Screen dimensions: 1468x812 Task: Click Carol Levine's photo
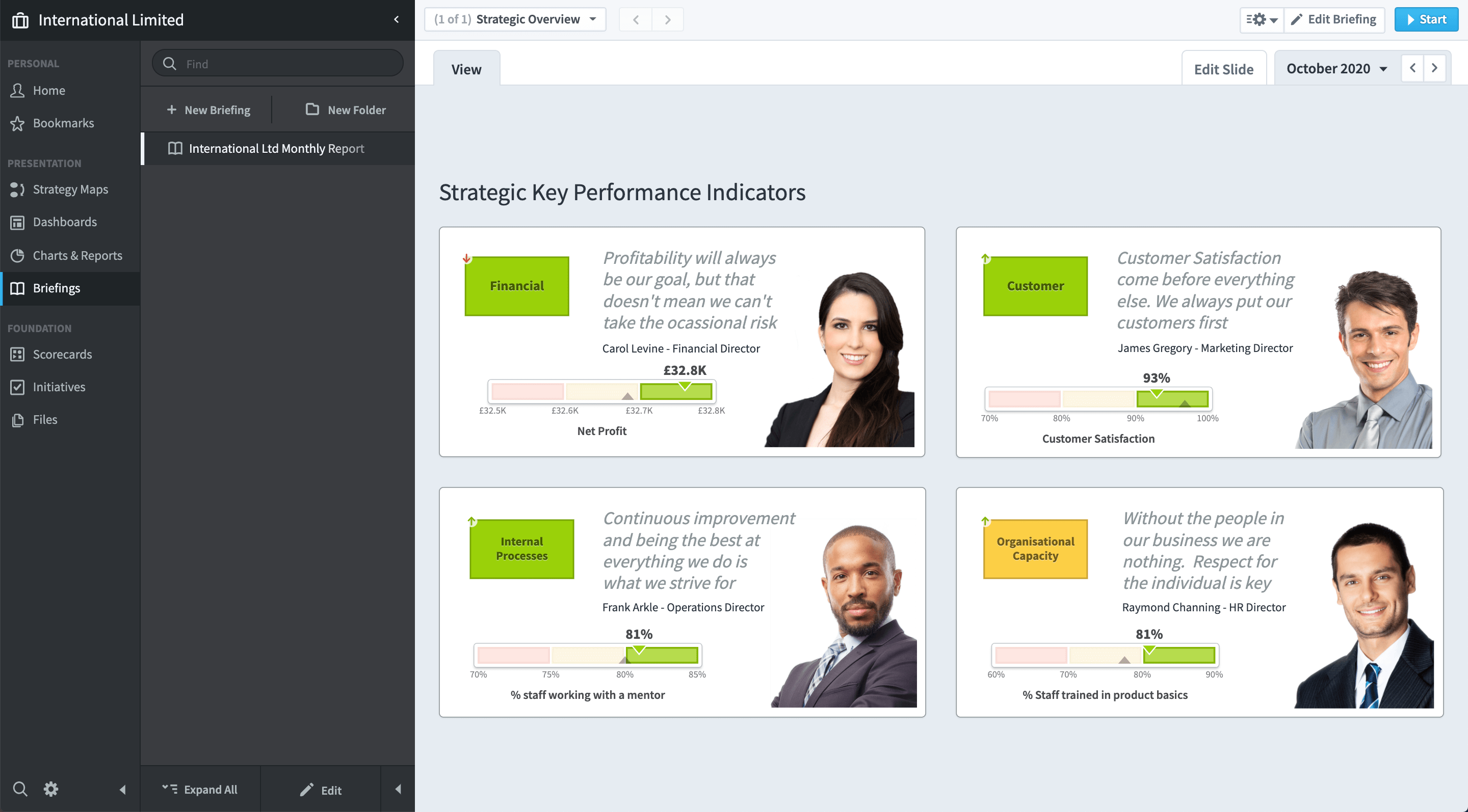pyautogui.click(x=841, y=360)
